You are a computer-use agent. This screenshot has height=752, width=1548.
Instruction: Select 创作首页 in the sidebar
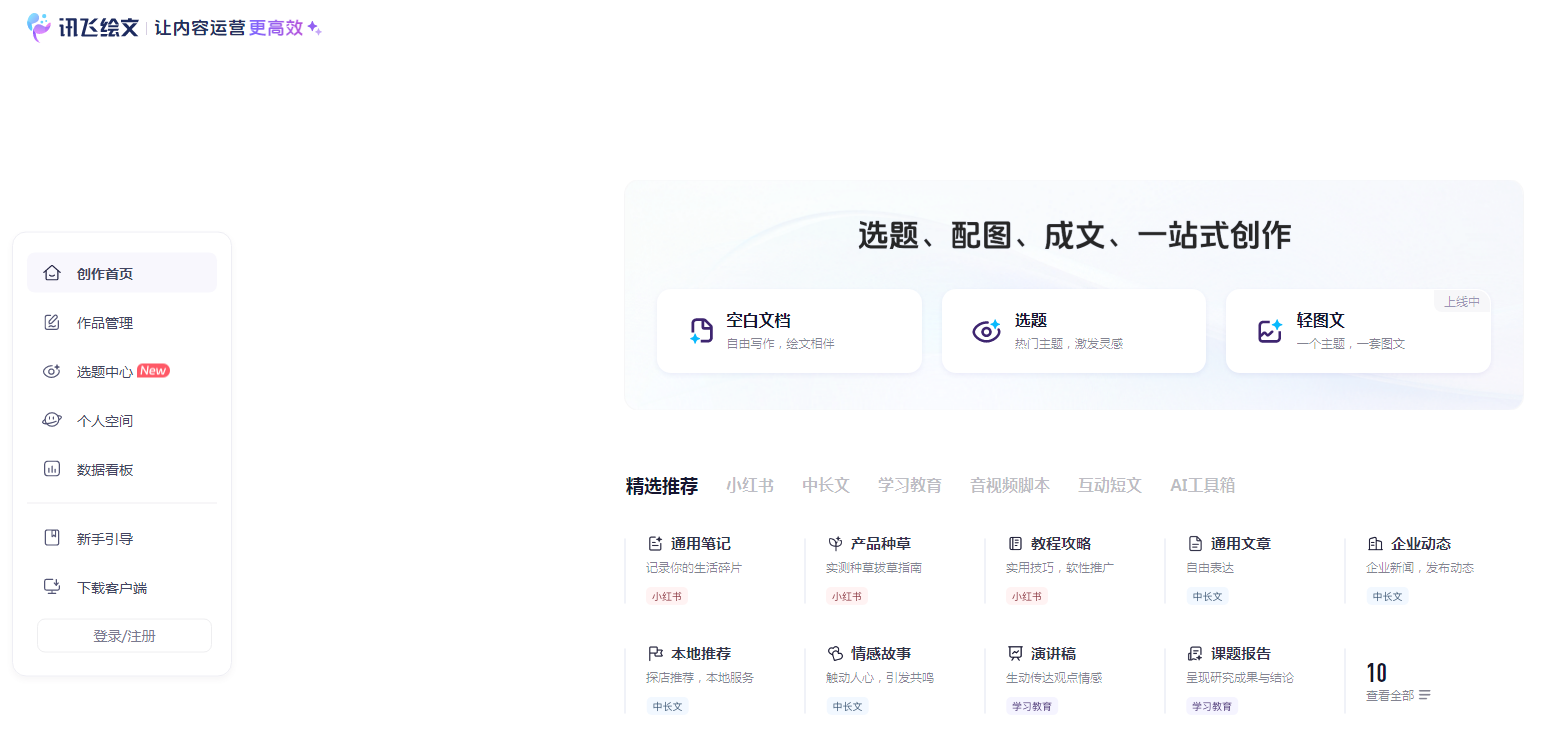point(104,272)
